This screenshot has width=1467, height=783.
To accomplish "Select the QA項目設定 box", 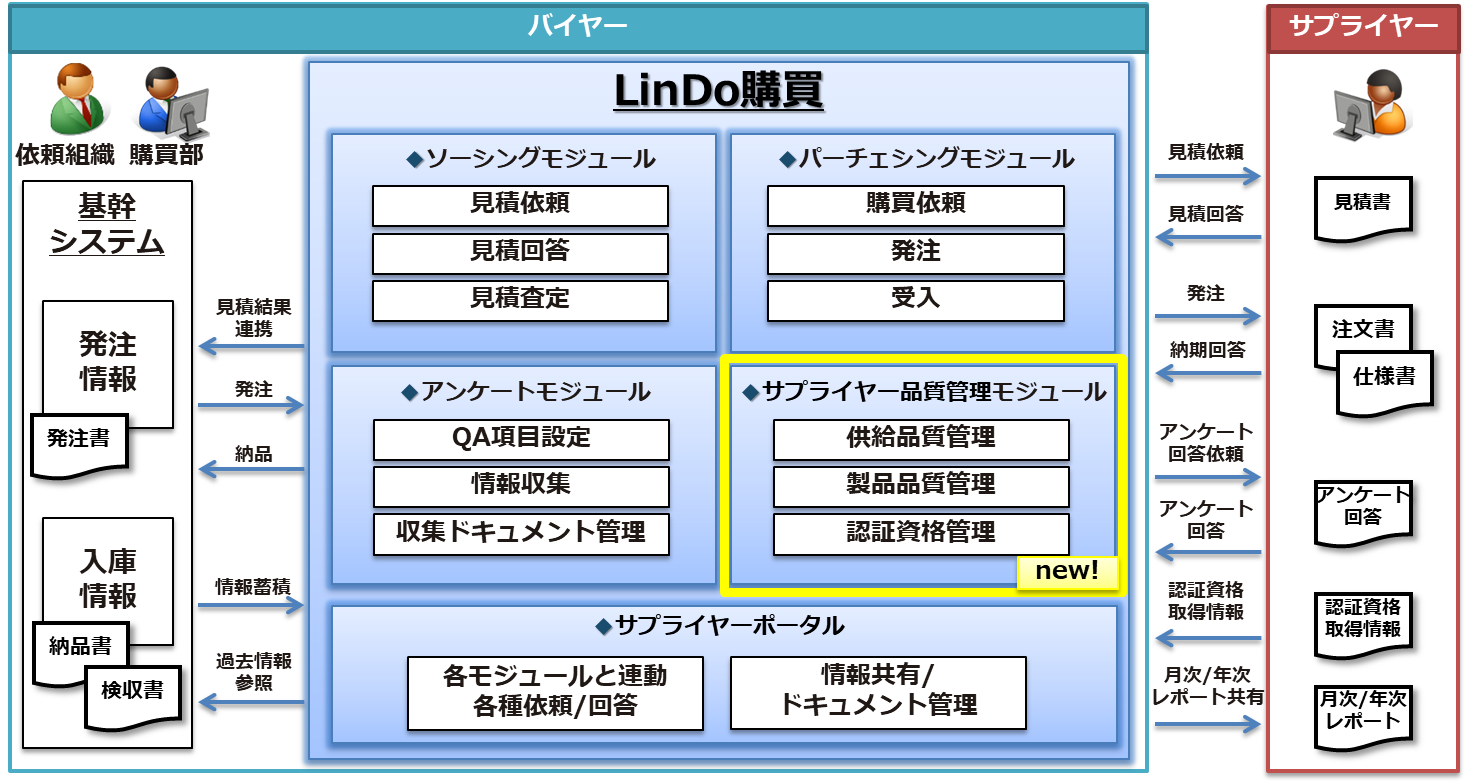I will [521, 439].
